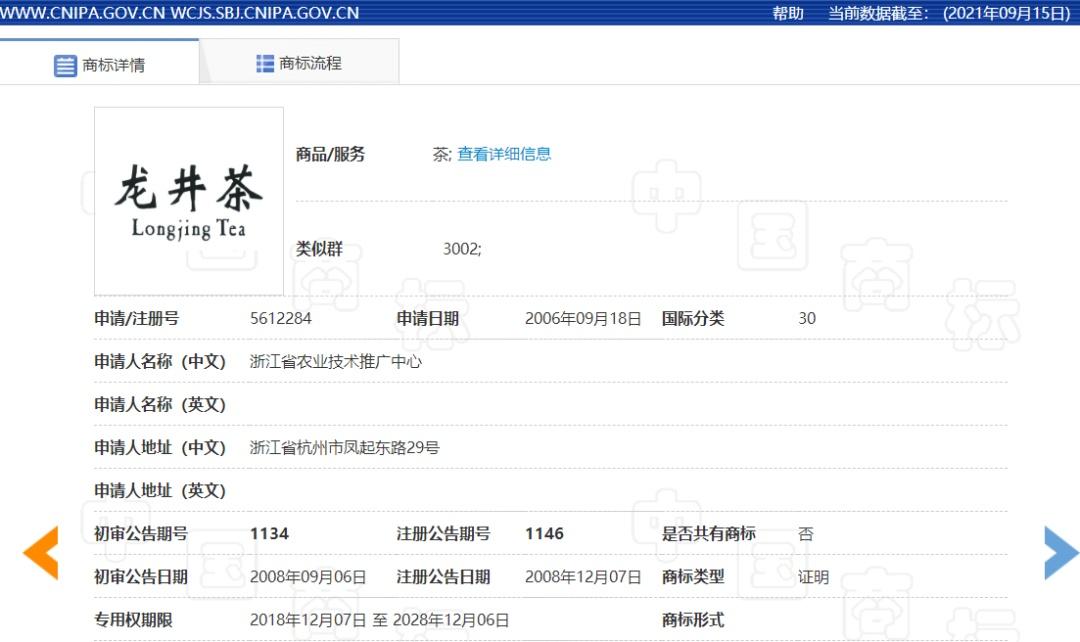
Task: Click the 注册公告期号 label
Action: coord(444,534)
